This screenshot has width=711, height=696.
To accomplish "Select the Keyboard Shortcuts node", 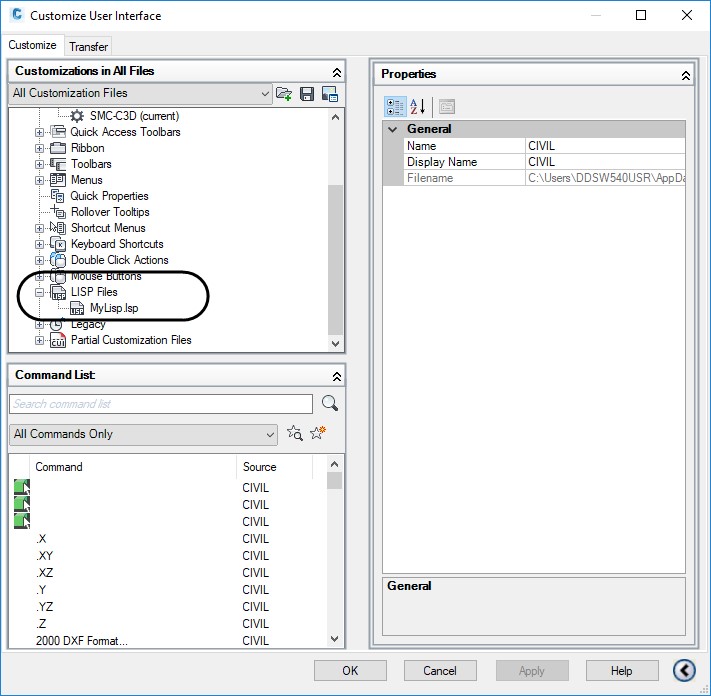I will point(117,244).
